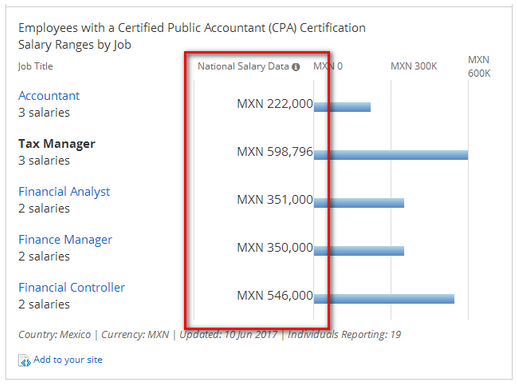Click 2 salaries under Financial Analyst
Screen dimensions: 517x386
pyautogui.click(x=44, y=209)
